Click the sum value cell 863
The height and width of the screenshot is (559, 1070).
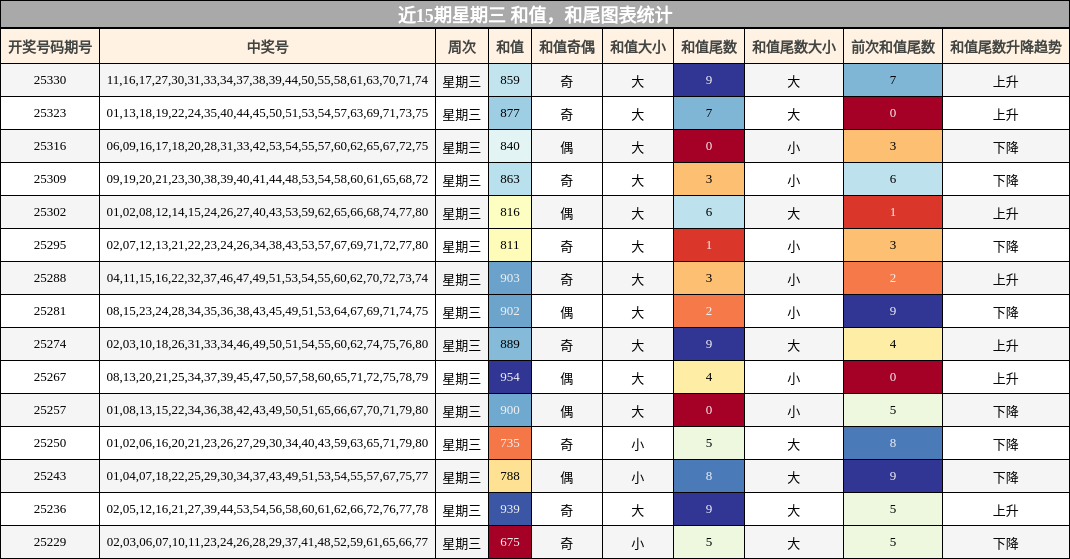click(510, 179)
